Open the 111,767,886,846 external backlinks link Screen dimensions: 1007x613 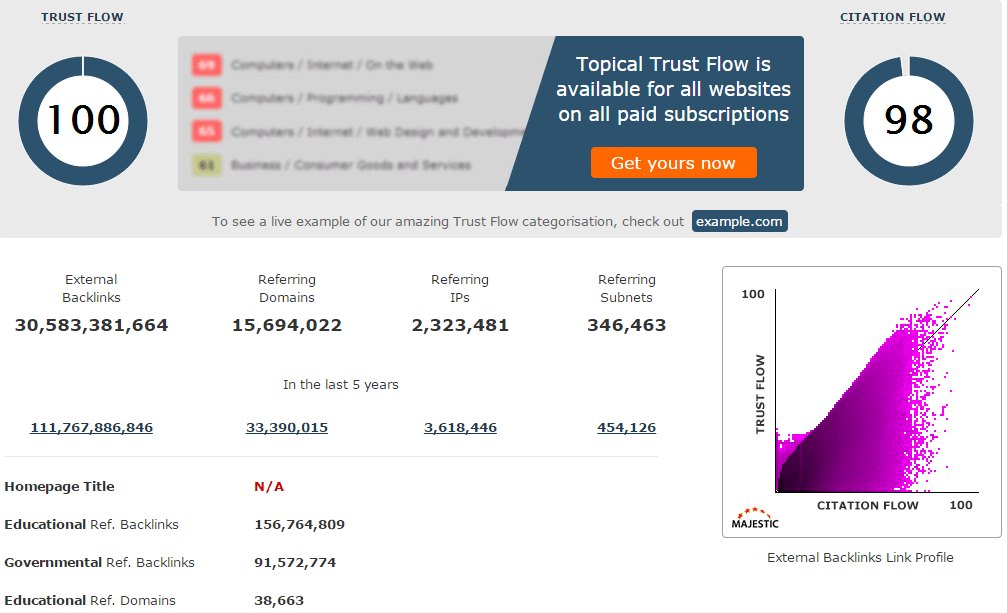coord(91,427)
